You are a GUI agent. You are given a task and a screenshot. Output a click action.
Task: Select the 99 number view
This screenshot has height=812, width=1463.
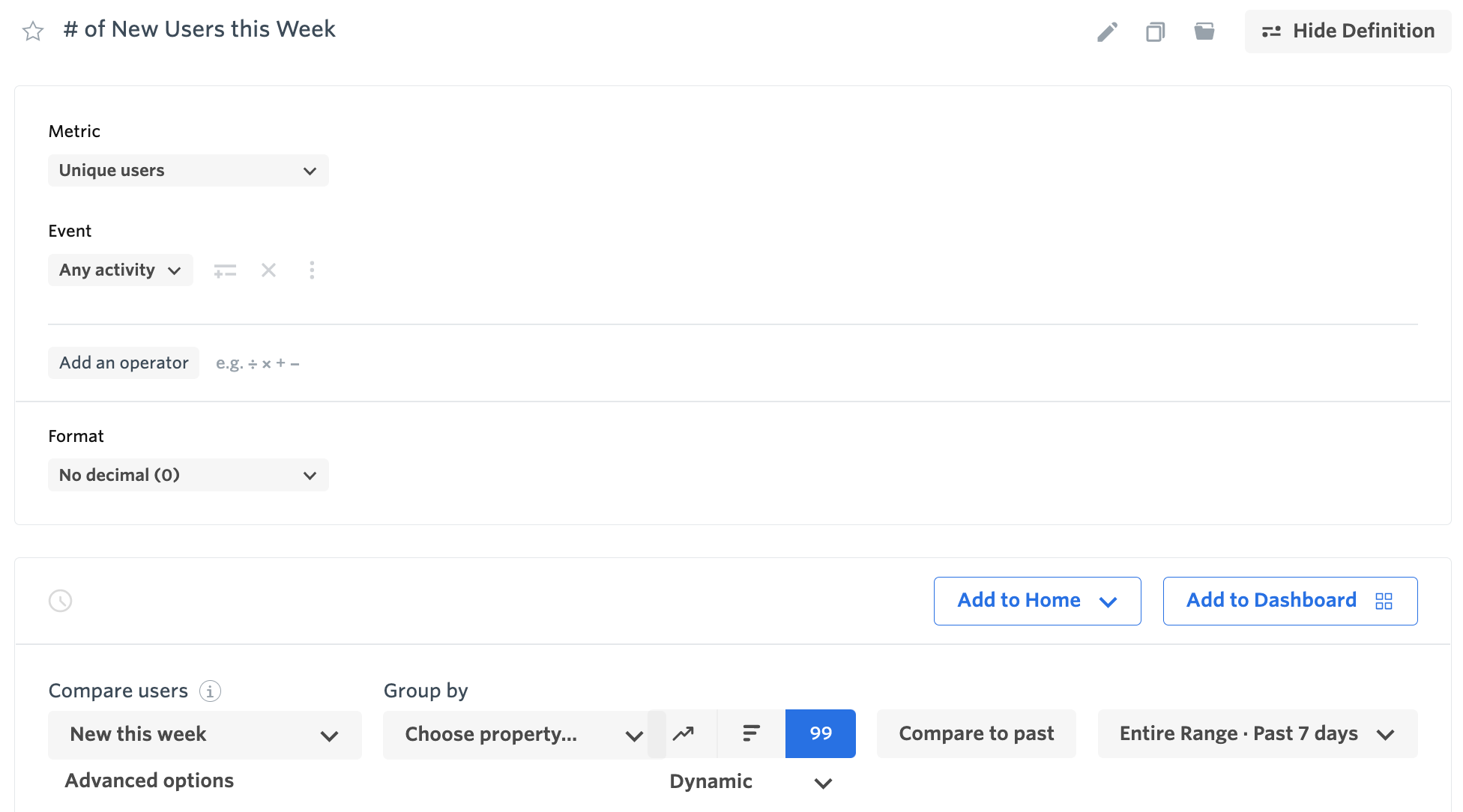[821, 734]
